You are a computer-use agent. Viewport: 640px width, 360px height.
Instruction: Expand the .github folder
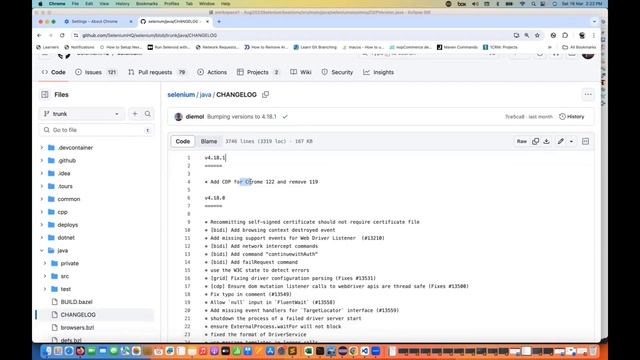[42, 161]
